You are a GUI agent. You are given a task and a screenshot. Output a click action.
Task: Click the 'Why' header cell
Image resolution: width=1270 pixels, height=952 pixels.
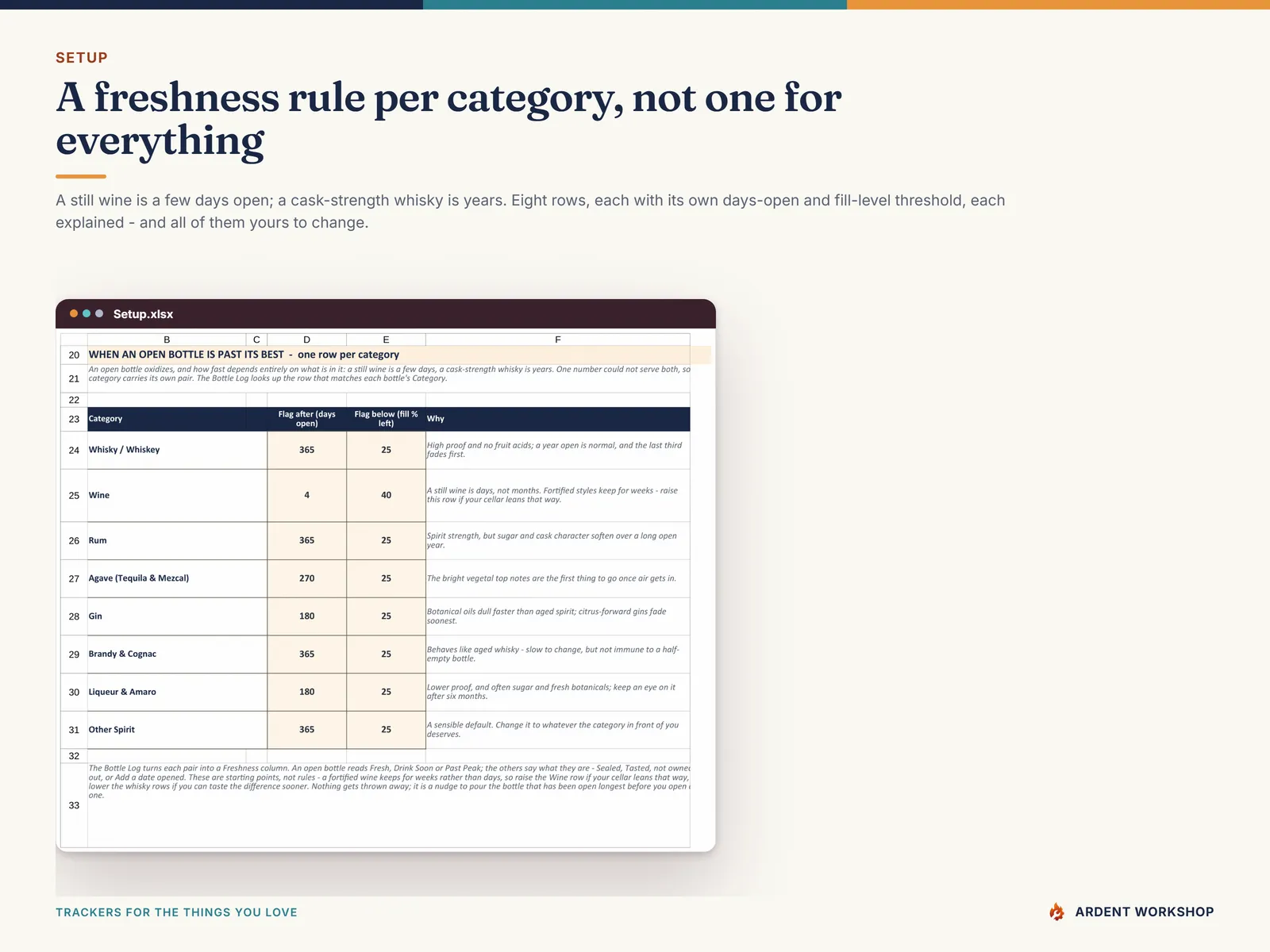(558, 419)
